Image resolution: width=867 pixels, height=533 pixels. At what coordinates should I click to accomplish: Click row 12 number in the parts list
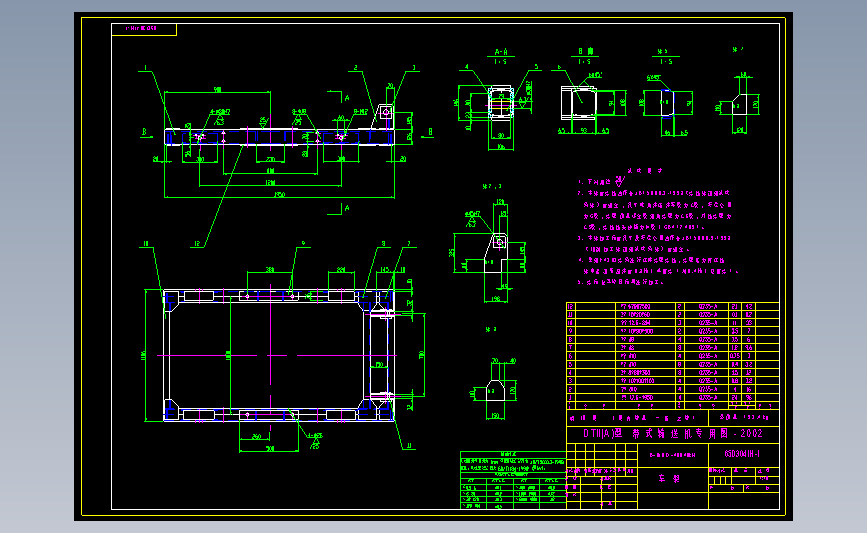click(x=571, y=306)
